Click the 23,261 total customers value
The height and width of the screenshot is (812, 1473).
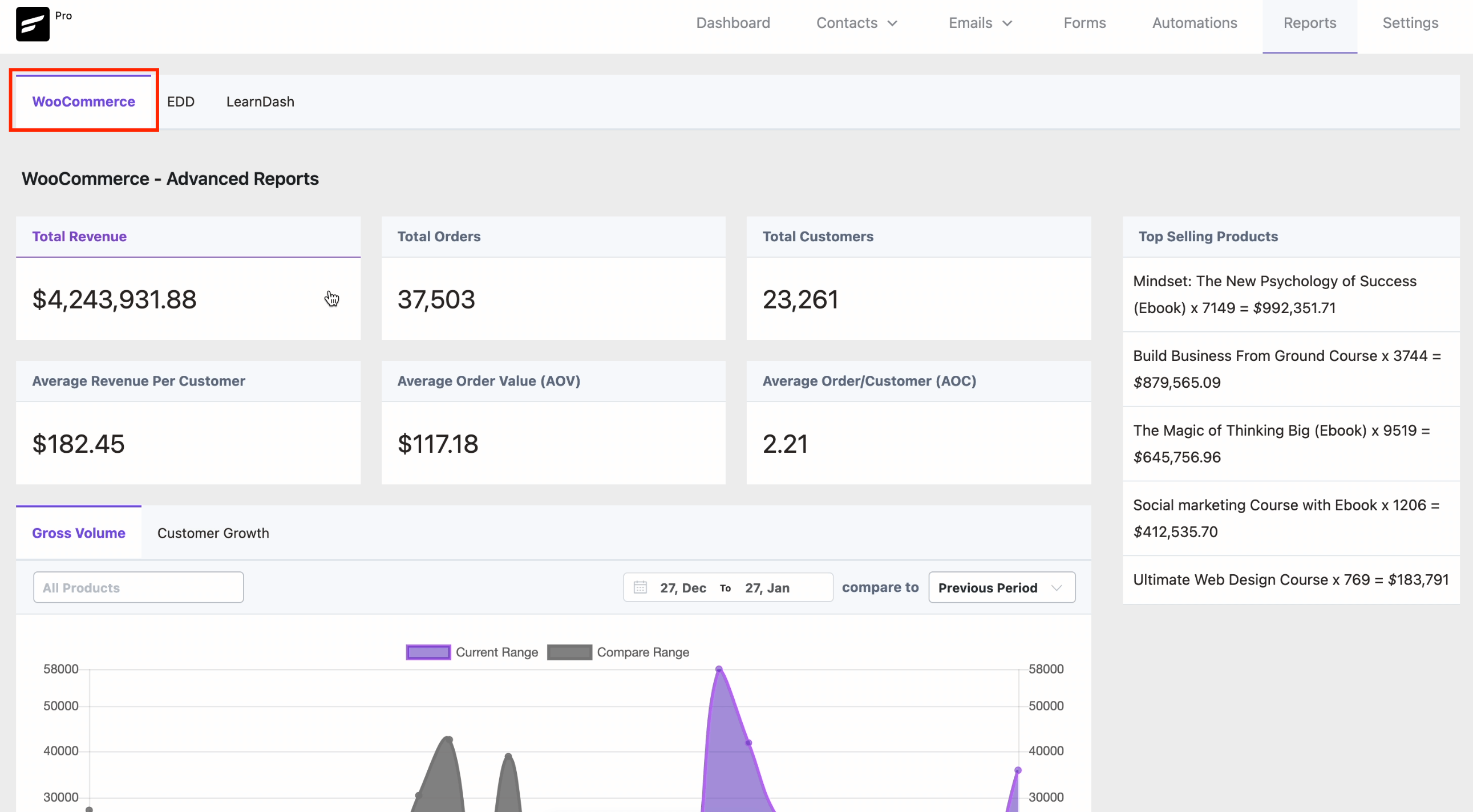click(x=800, y=299)
